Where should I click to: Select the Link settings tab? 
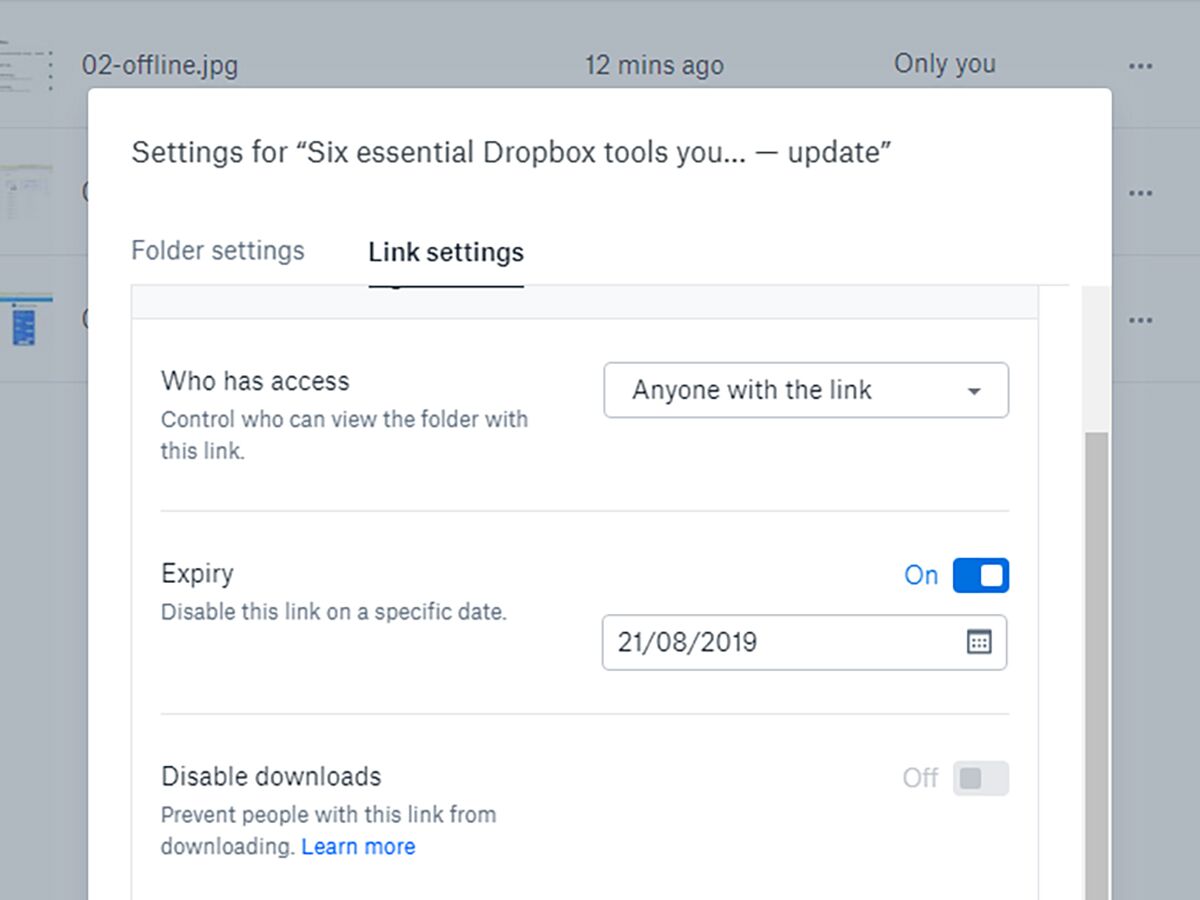coord(445,252)
